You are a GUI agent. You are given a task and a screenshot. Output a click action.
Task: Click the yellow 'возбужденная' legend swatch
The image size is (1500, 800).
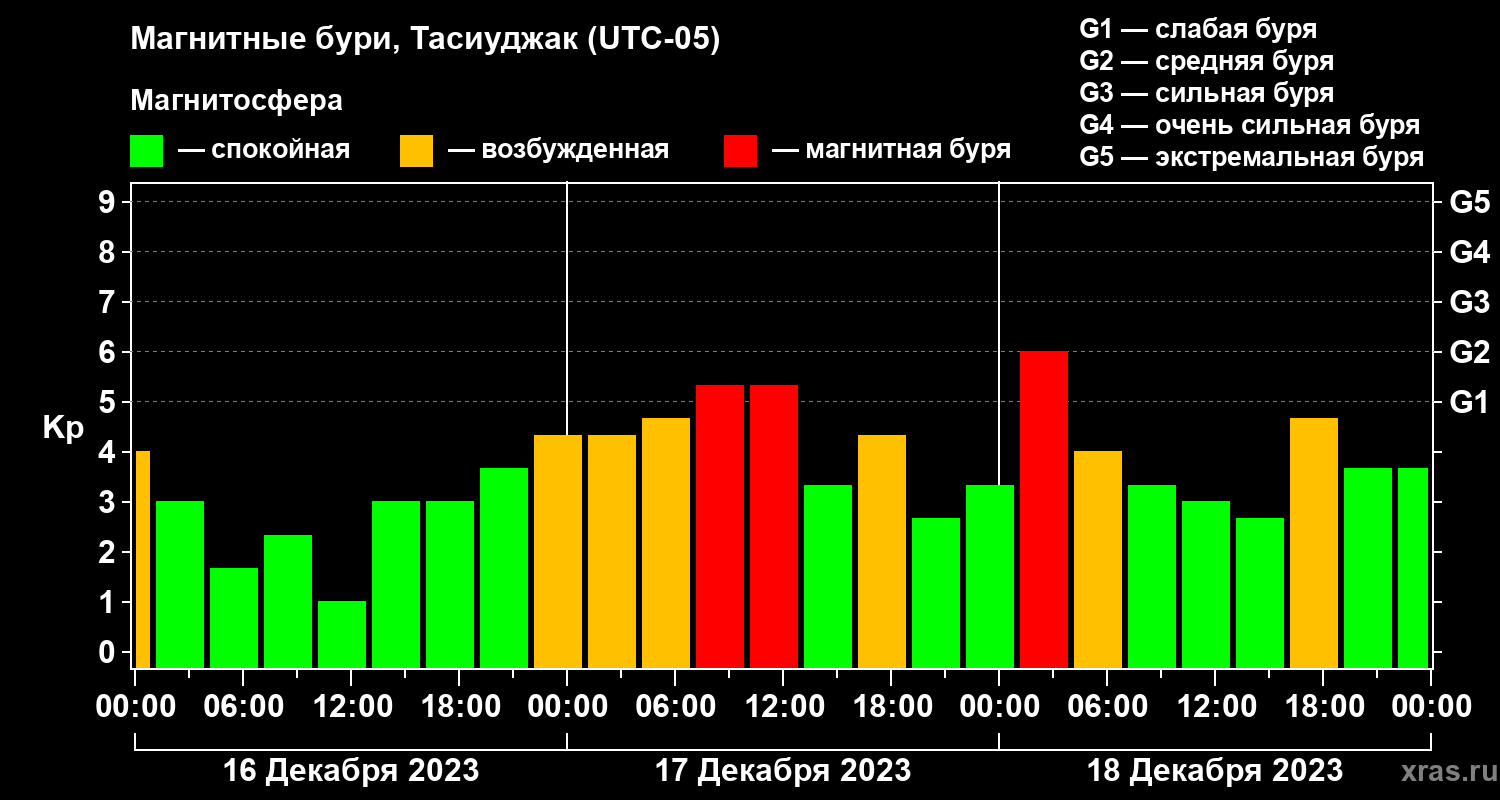(x=416, y=151)
